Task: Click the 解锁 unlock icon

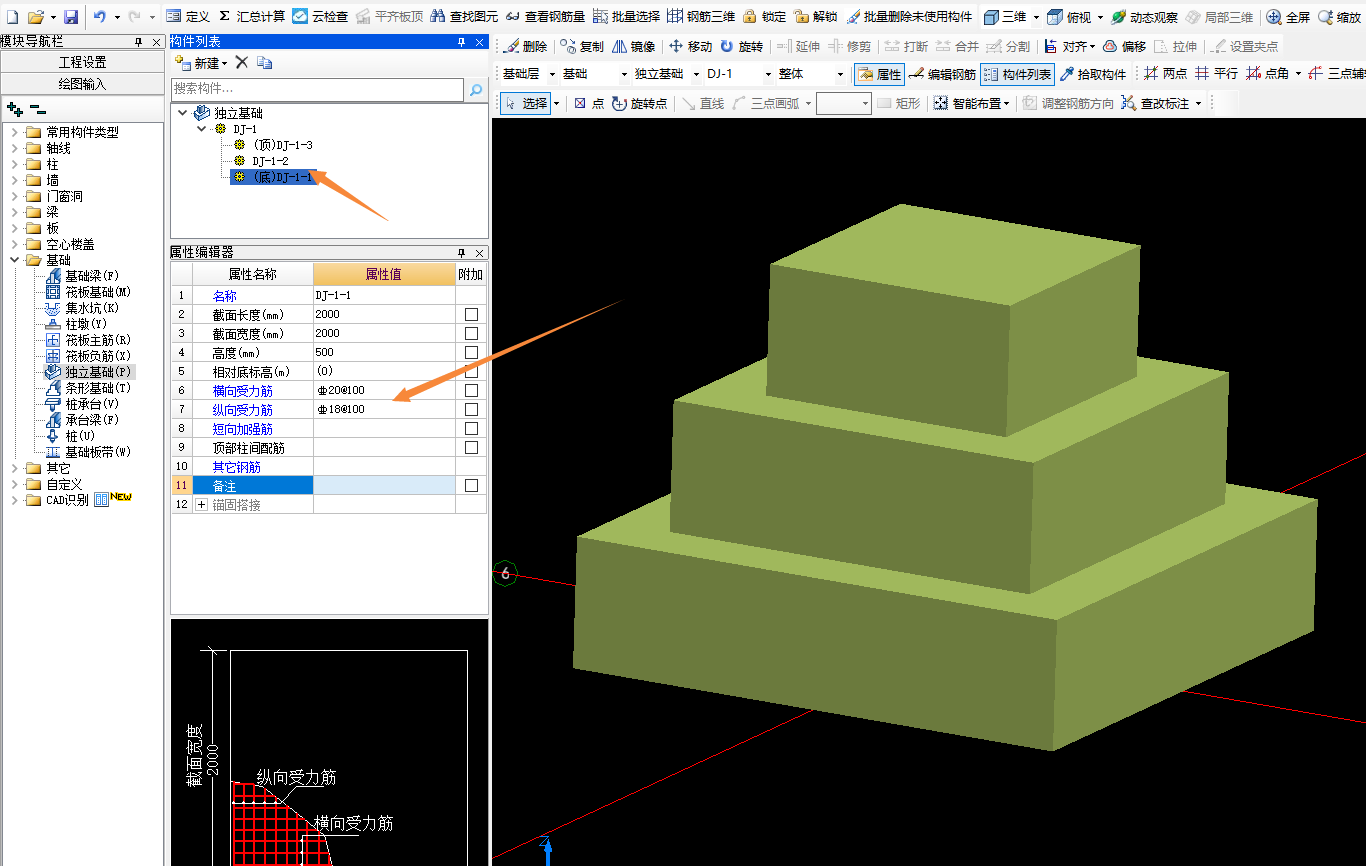Action: click(815, 17)
